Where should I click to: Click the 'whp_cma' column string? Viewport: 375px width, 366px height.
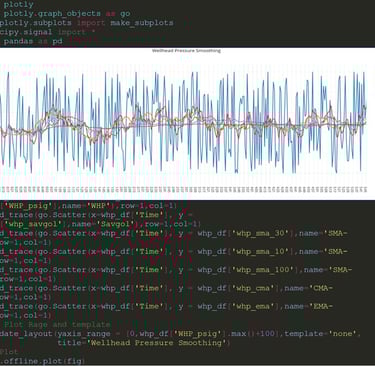[x=254, y=288]
